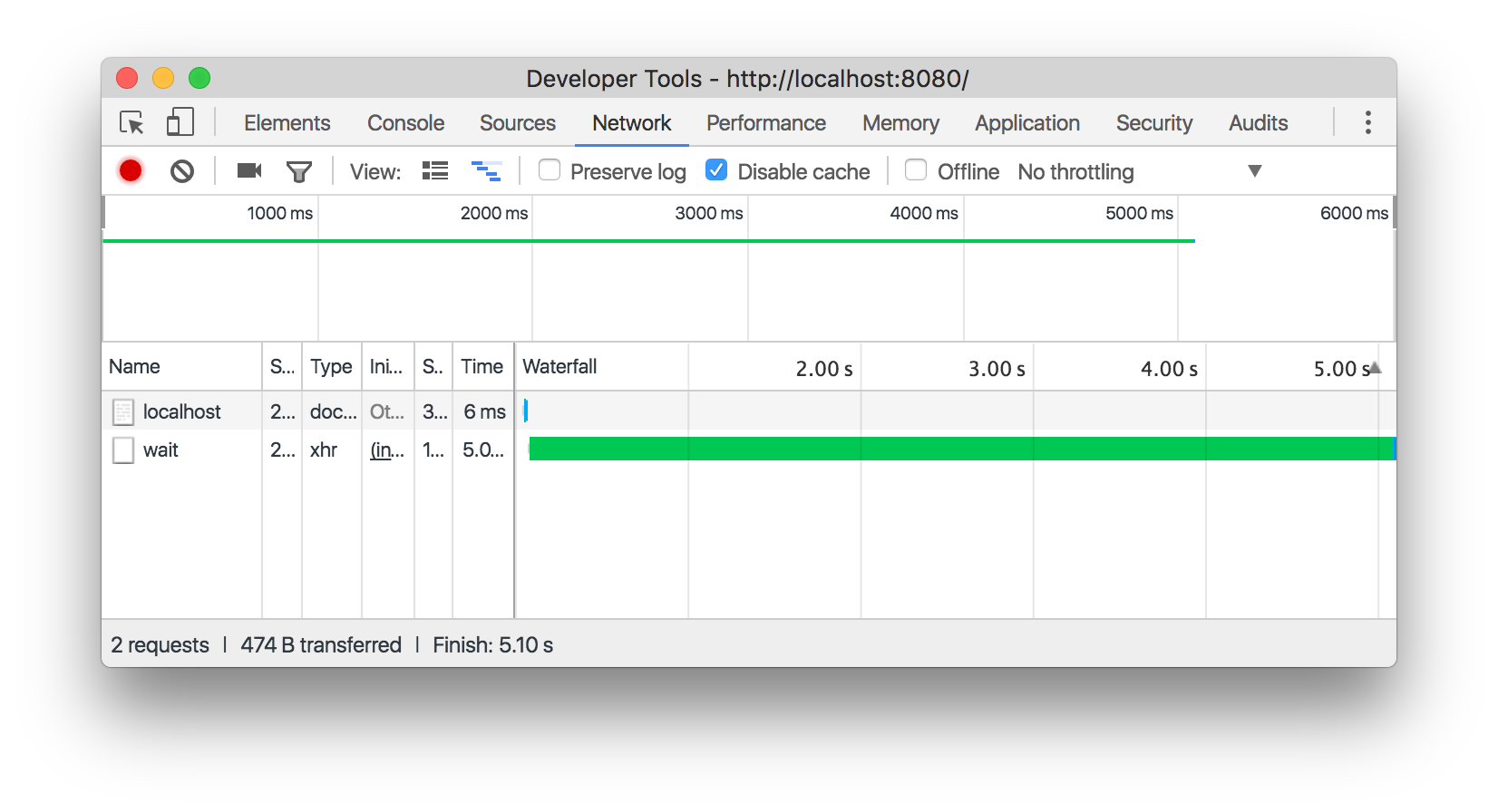
Task: Go to the Sources tab
Action: [518, 123]
